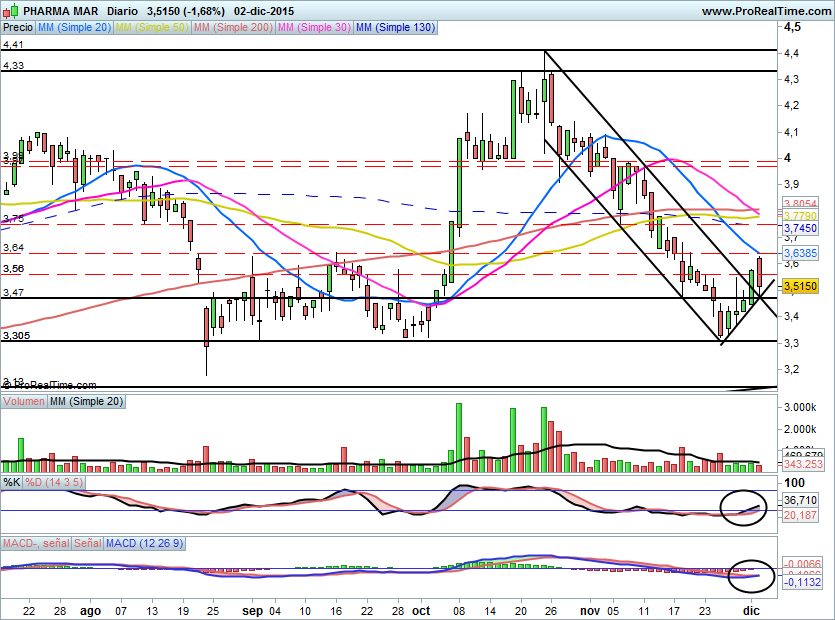The image size is (835, 620).
Task: Select the Volumen panel label
Action: 24,401
